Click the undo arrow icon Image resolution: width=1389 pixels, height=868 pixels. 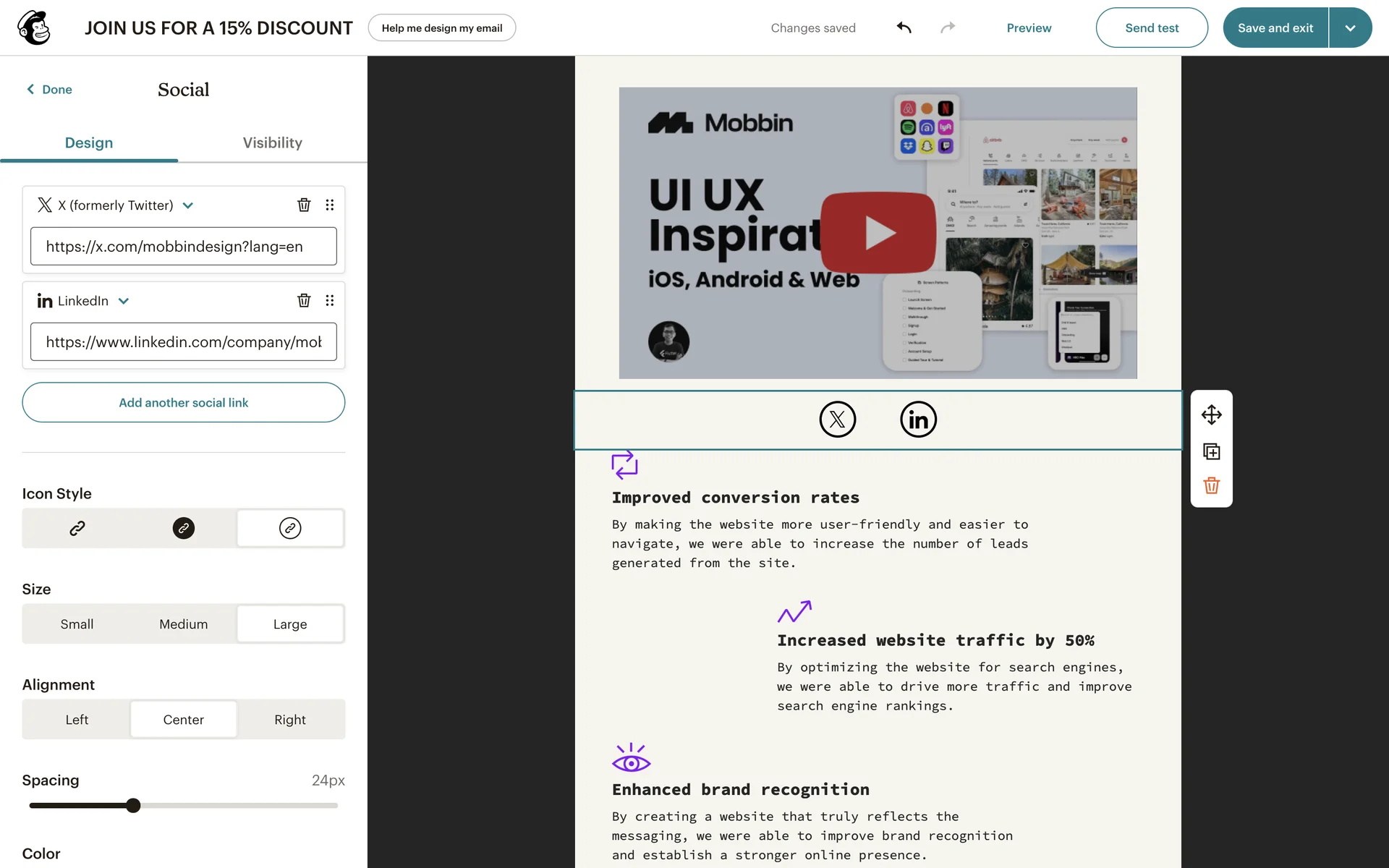click(x=904, y=27)
